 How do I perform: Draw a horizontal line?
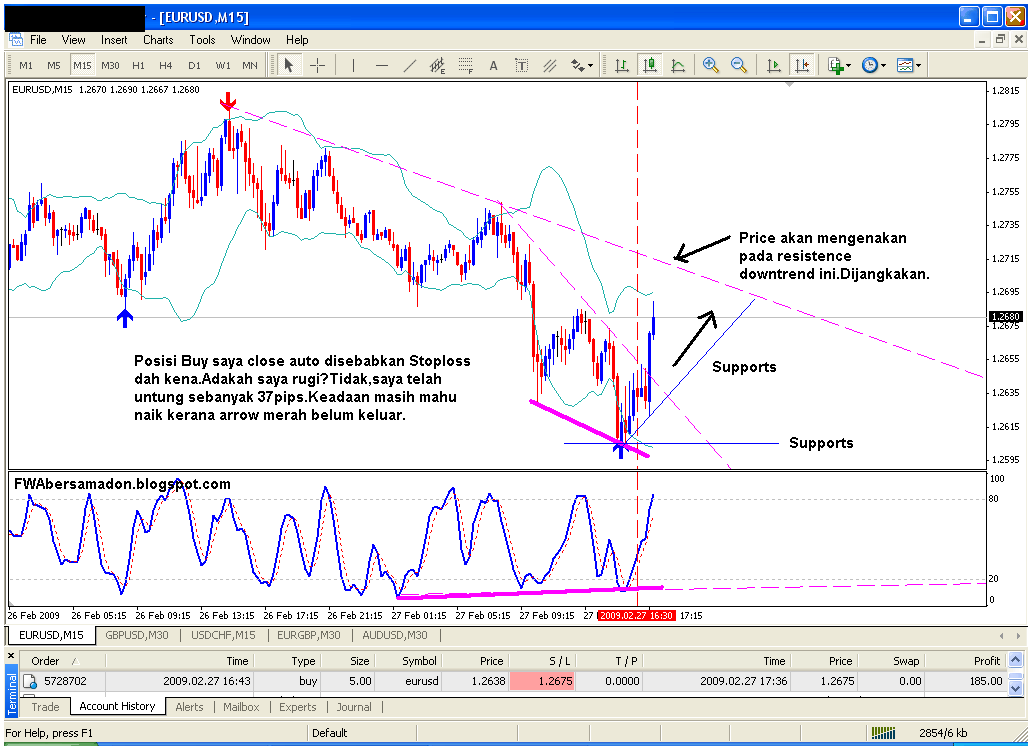[382, 65]
